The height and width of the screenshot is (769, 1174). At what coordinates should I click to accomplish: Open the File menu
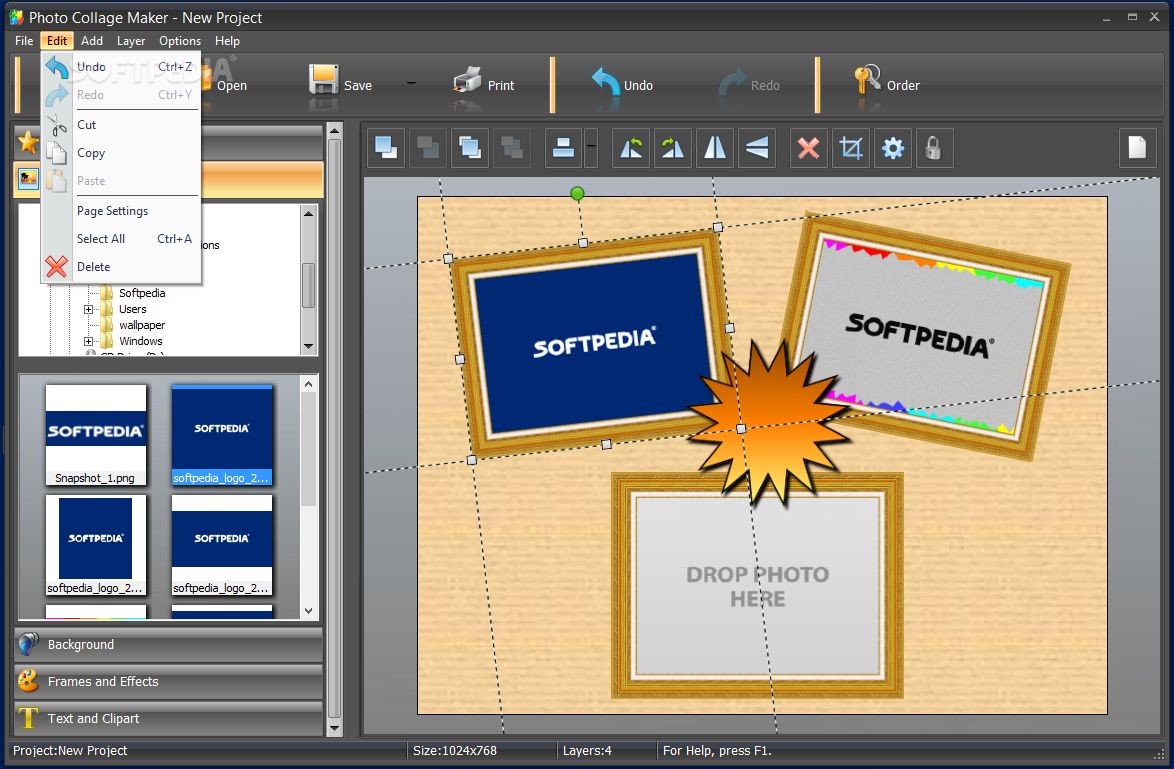click(x=24, y=40)
